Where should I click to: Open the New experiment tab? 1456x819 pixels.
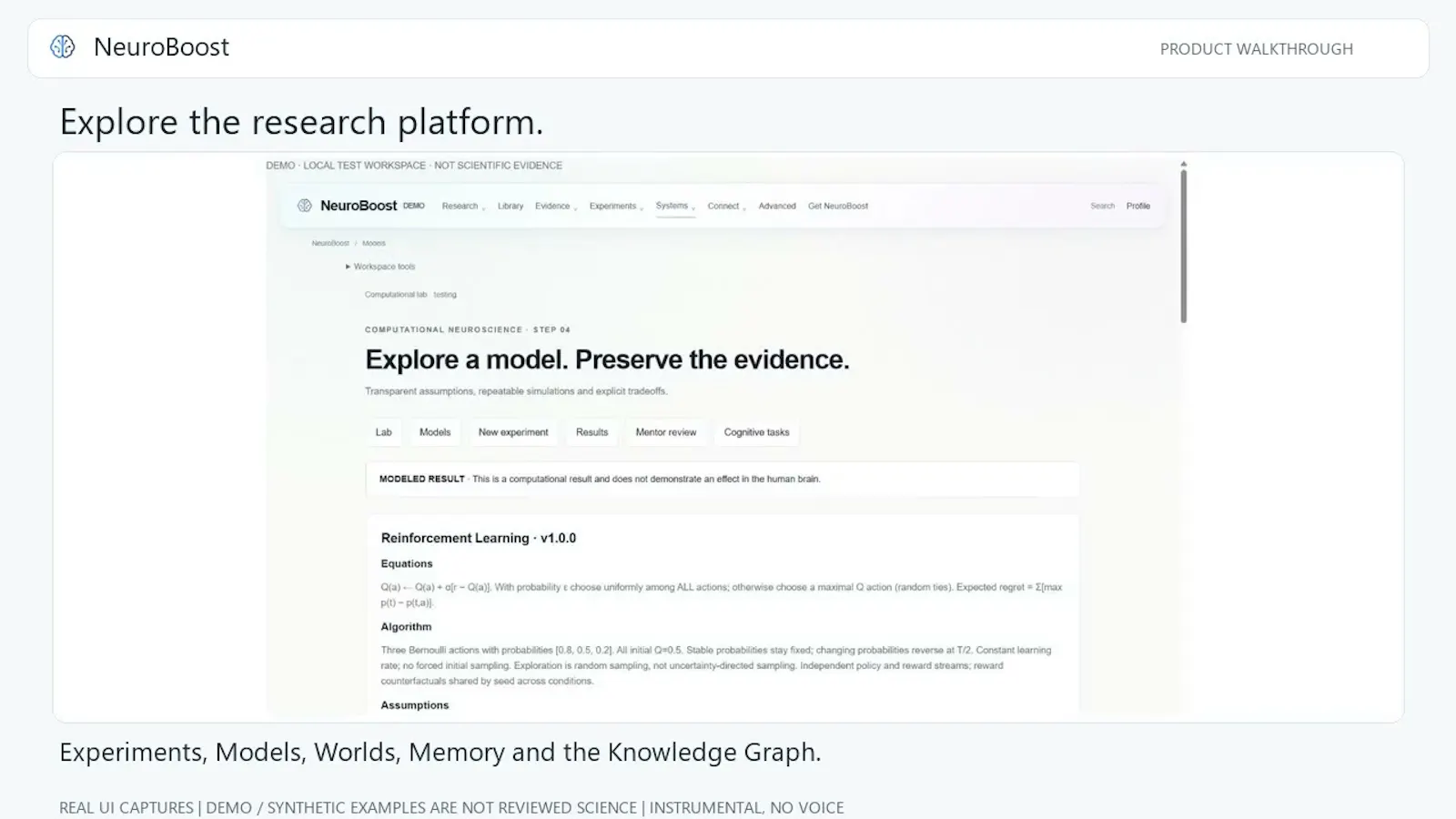point(513,432)
